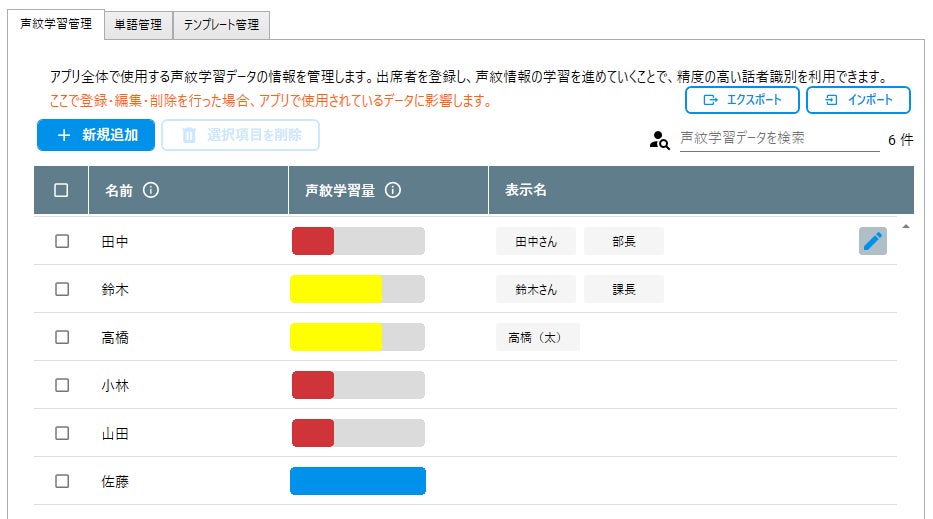
Task: Click the scroll-up arrow of the list
Action: tap(906, 227)
